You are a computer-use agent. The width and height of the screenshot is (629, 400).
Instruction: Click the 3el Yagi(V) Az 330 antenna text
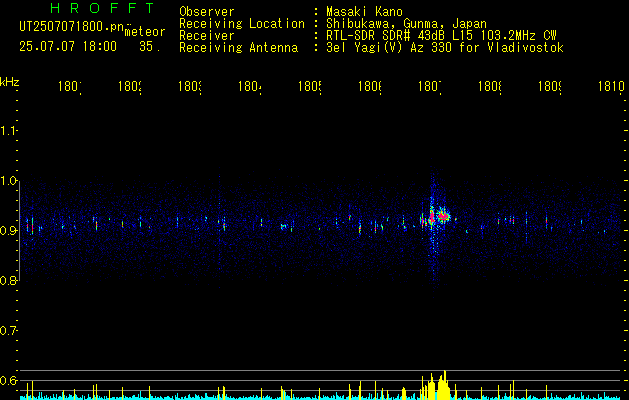(x=445, y=48)
